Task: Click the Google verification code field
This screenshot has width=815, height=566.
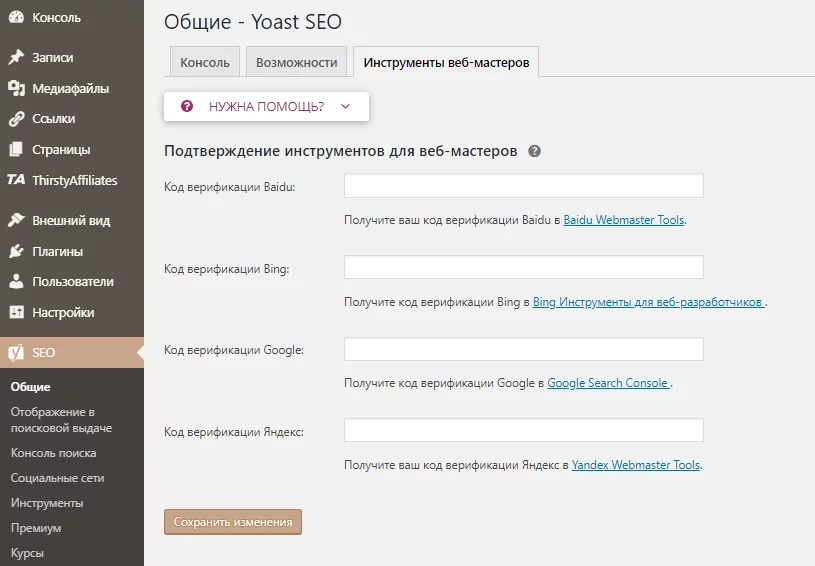Action: (x=523, y=349)
